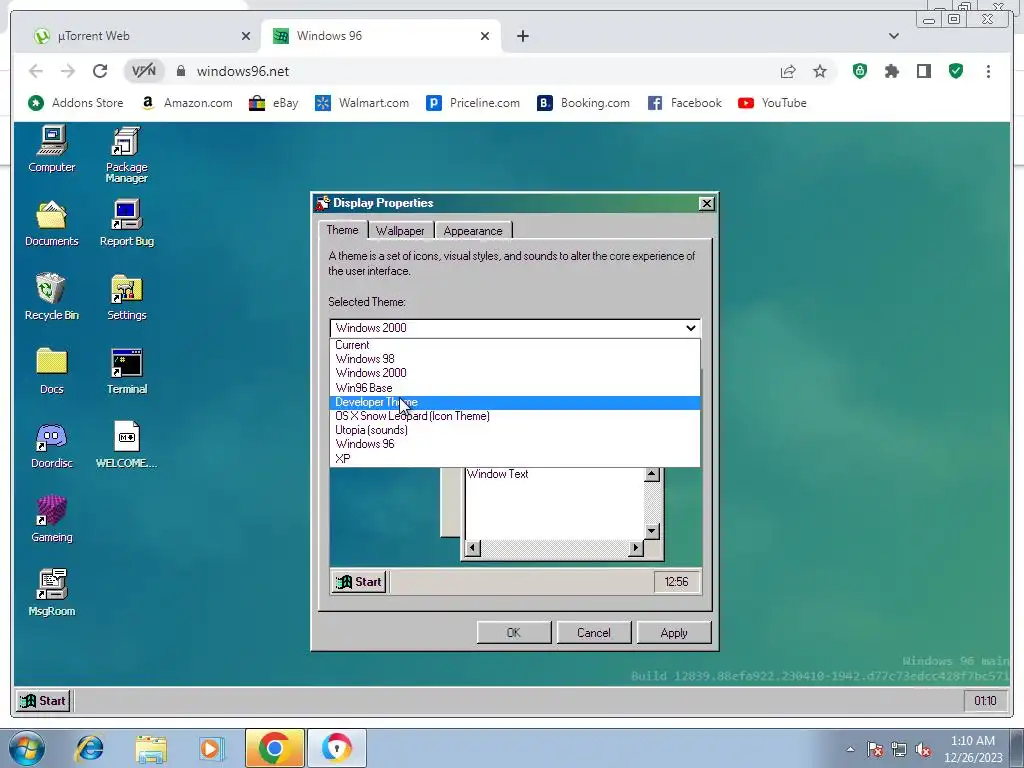Viewport: 1024px width, 768px height.
Task: Close the µTorrent Web tab
Action: pyautogui.click(x=246, y=36)
